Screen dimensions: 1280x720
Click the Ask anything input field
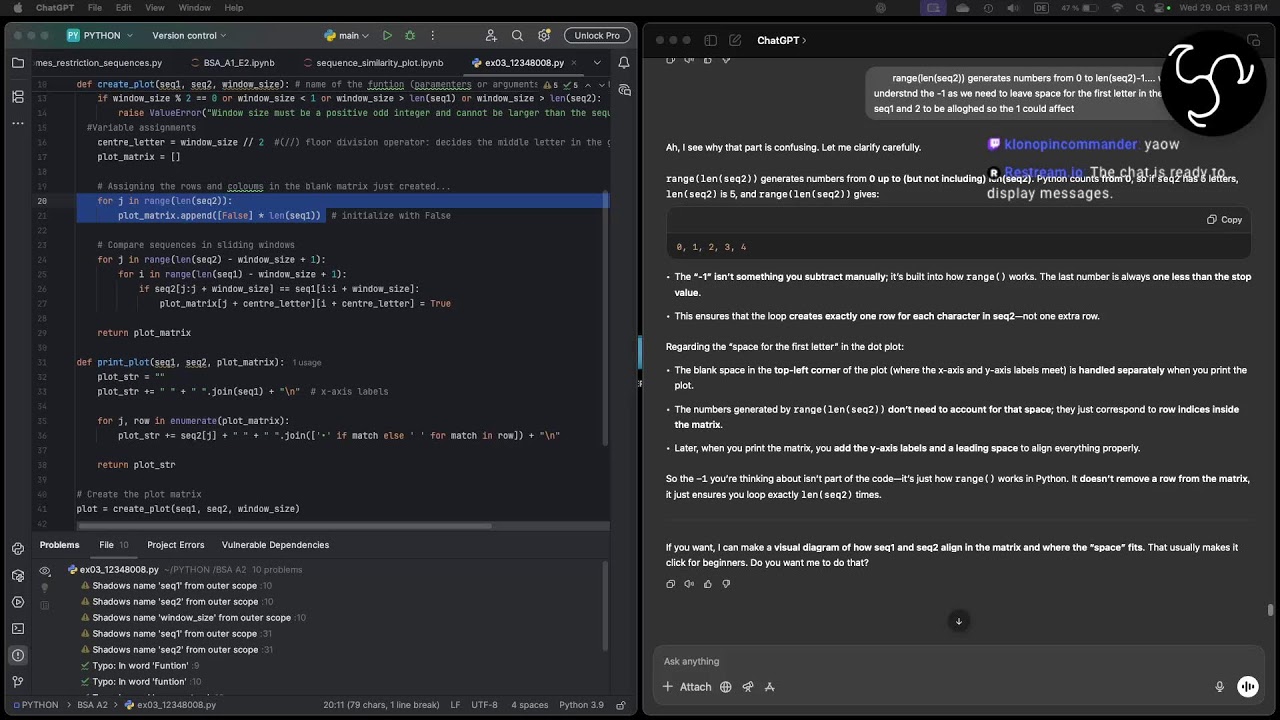click(x=960, y=661)
